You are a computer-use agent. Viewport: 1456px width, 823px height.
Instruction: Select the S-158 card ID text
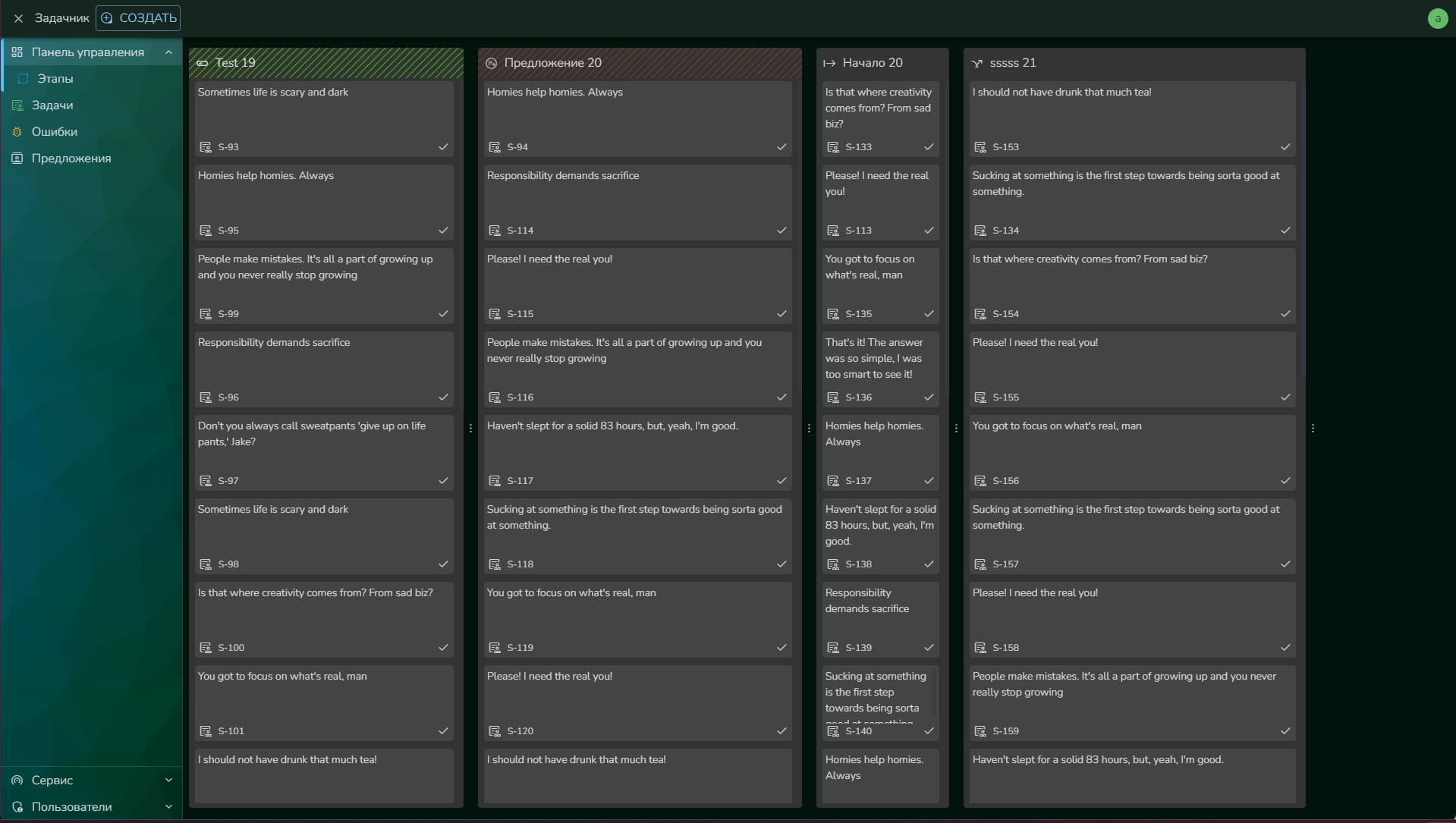pyautogui.click(x=1005, y=648)
